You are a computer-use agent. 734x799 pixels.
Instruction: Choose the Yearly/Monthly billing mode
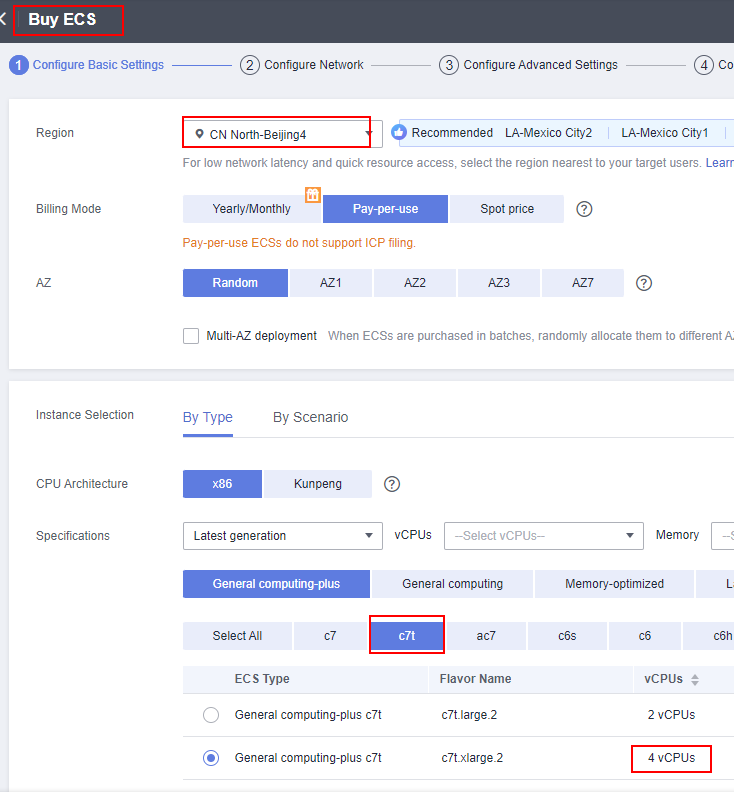(251, 209)
